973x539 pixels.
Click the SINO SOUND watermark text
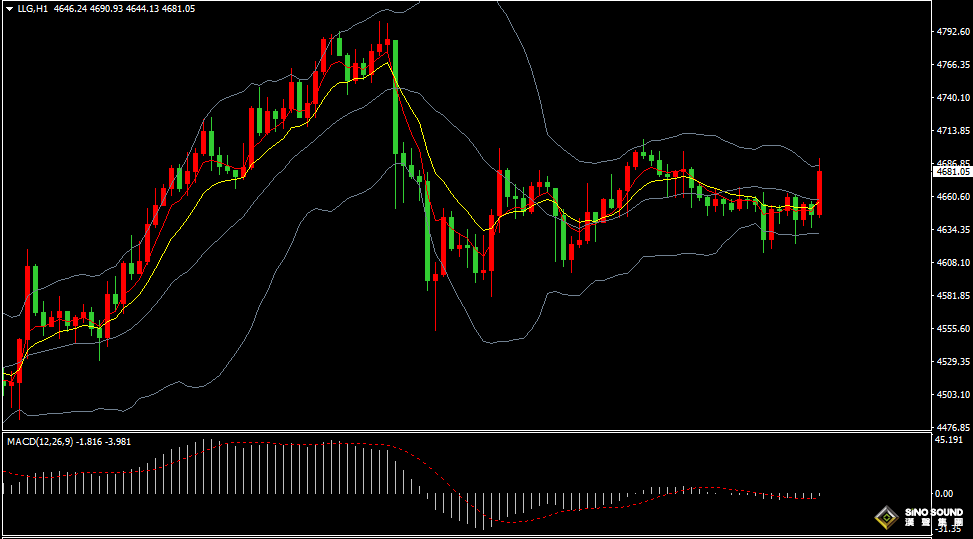(x=933, y=513)
